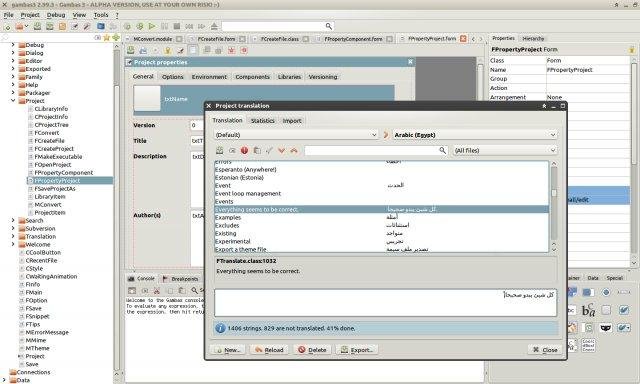Click the stop debugging square icon
This screenshot has width=640, height=384.
(177, 27)
